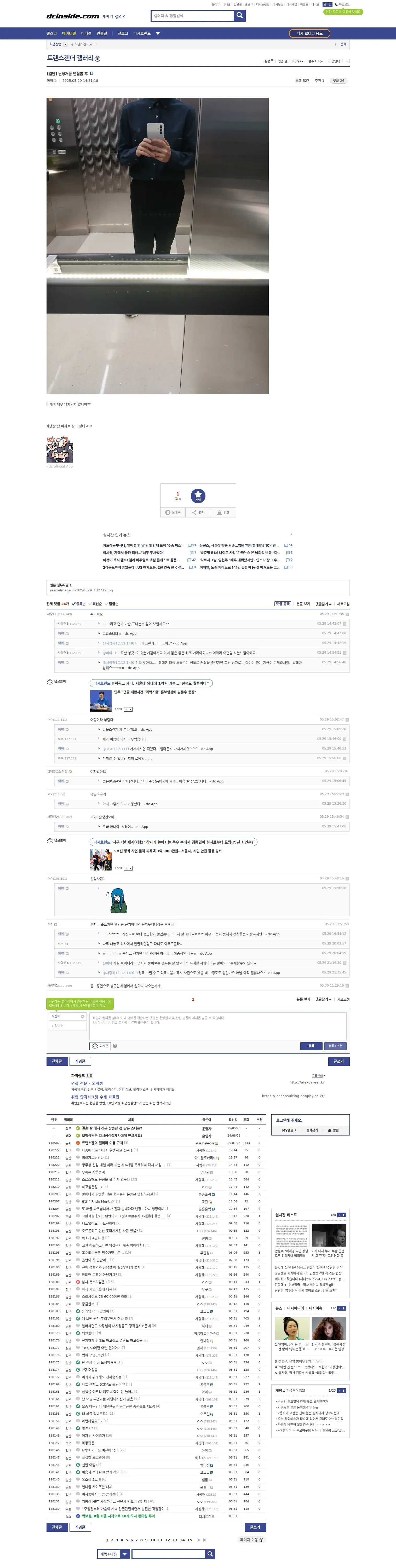
Task: Open MY갤로그 in login box
Action: point(289,1130)
